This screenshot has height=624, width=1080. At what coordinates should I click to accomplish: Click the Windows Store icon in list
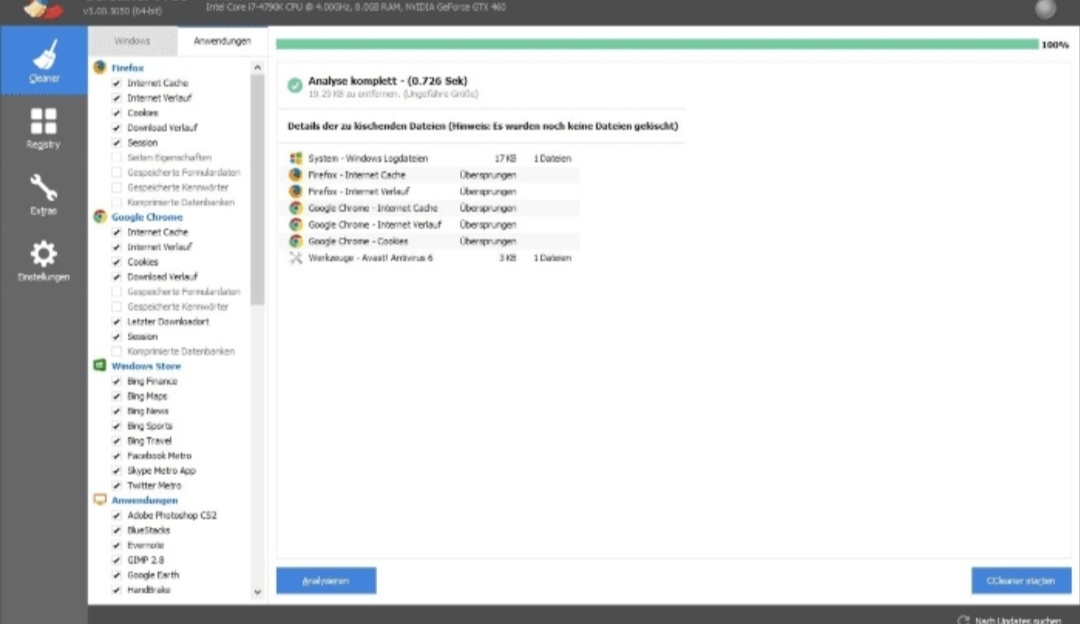(x=100, y=366)
